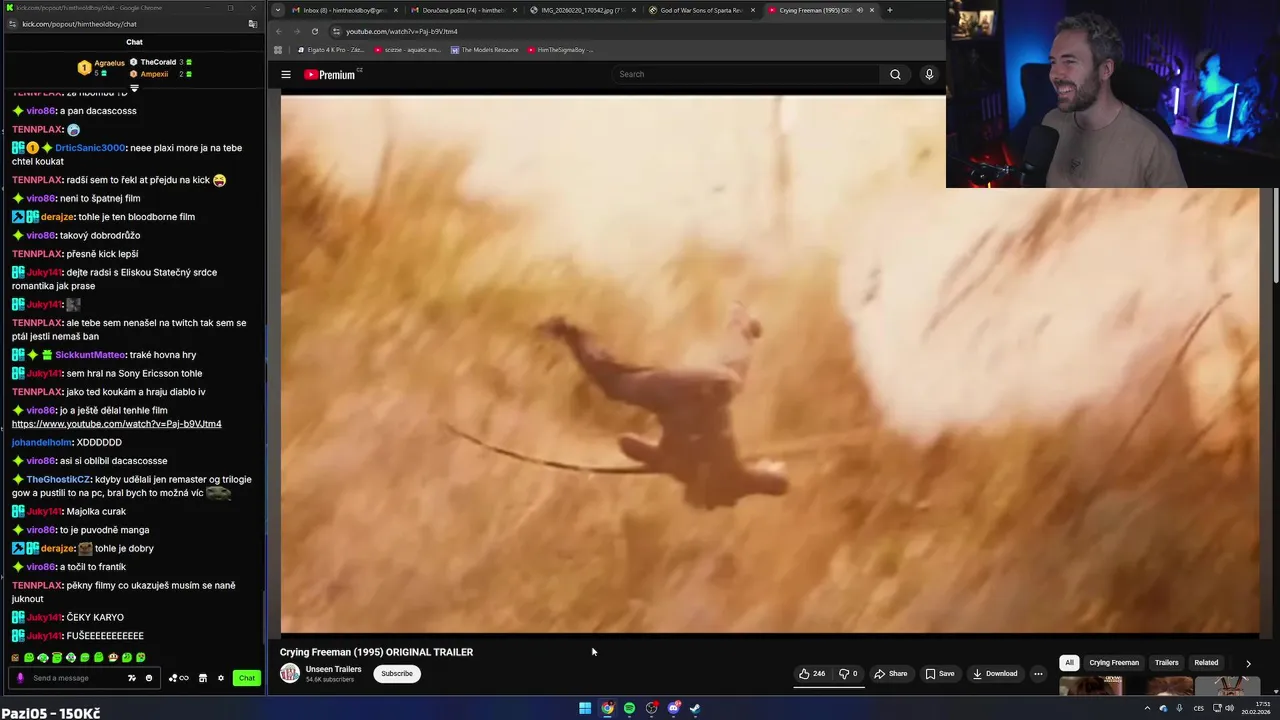Open the chat command slash icon
1280x720 pixels.
[x=131, y=678]
